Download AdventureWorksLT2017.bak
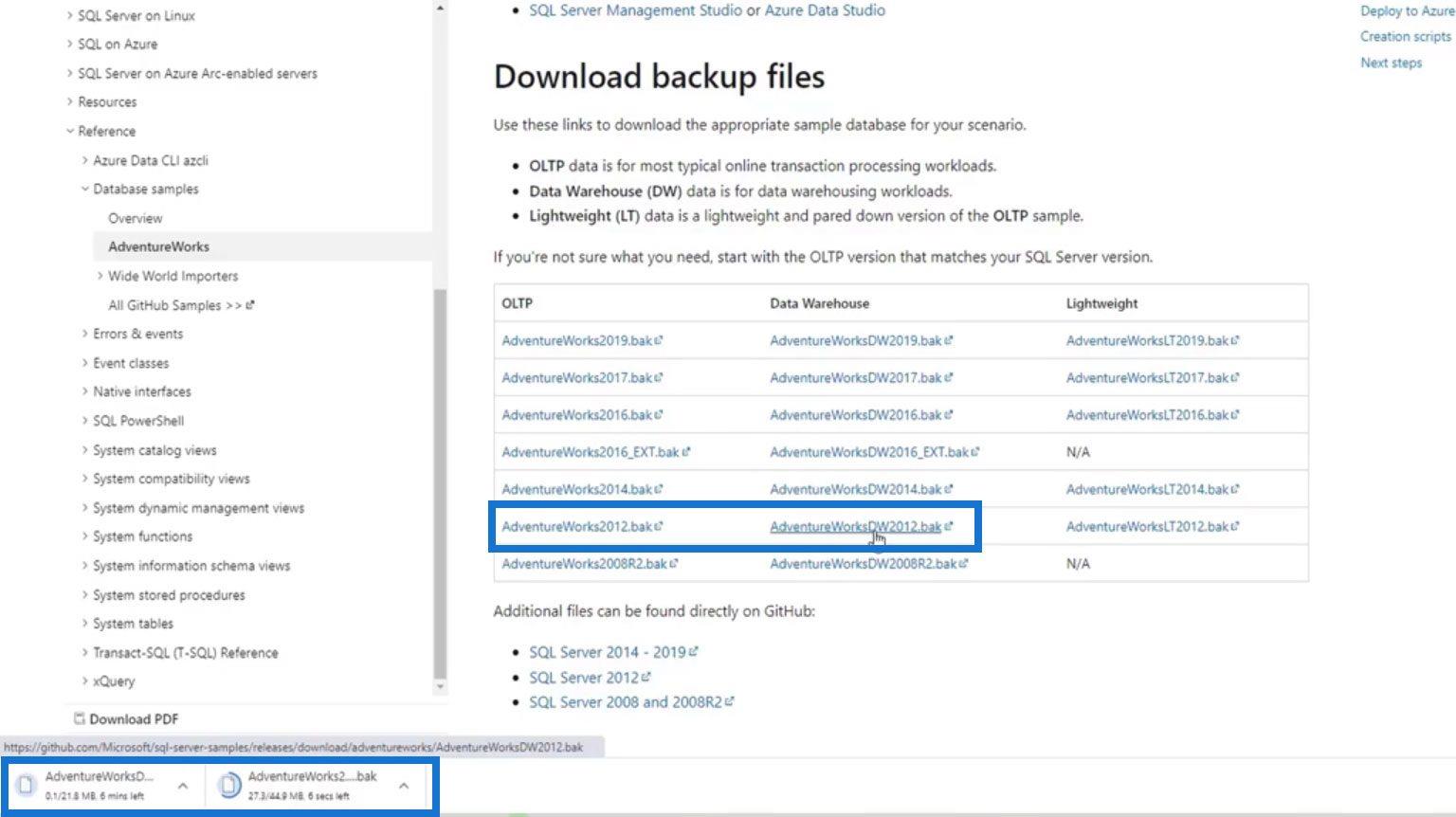The height and width of the screenshot is (817, 1456). tap(1152, 377)
